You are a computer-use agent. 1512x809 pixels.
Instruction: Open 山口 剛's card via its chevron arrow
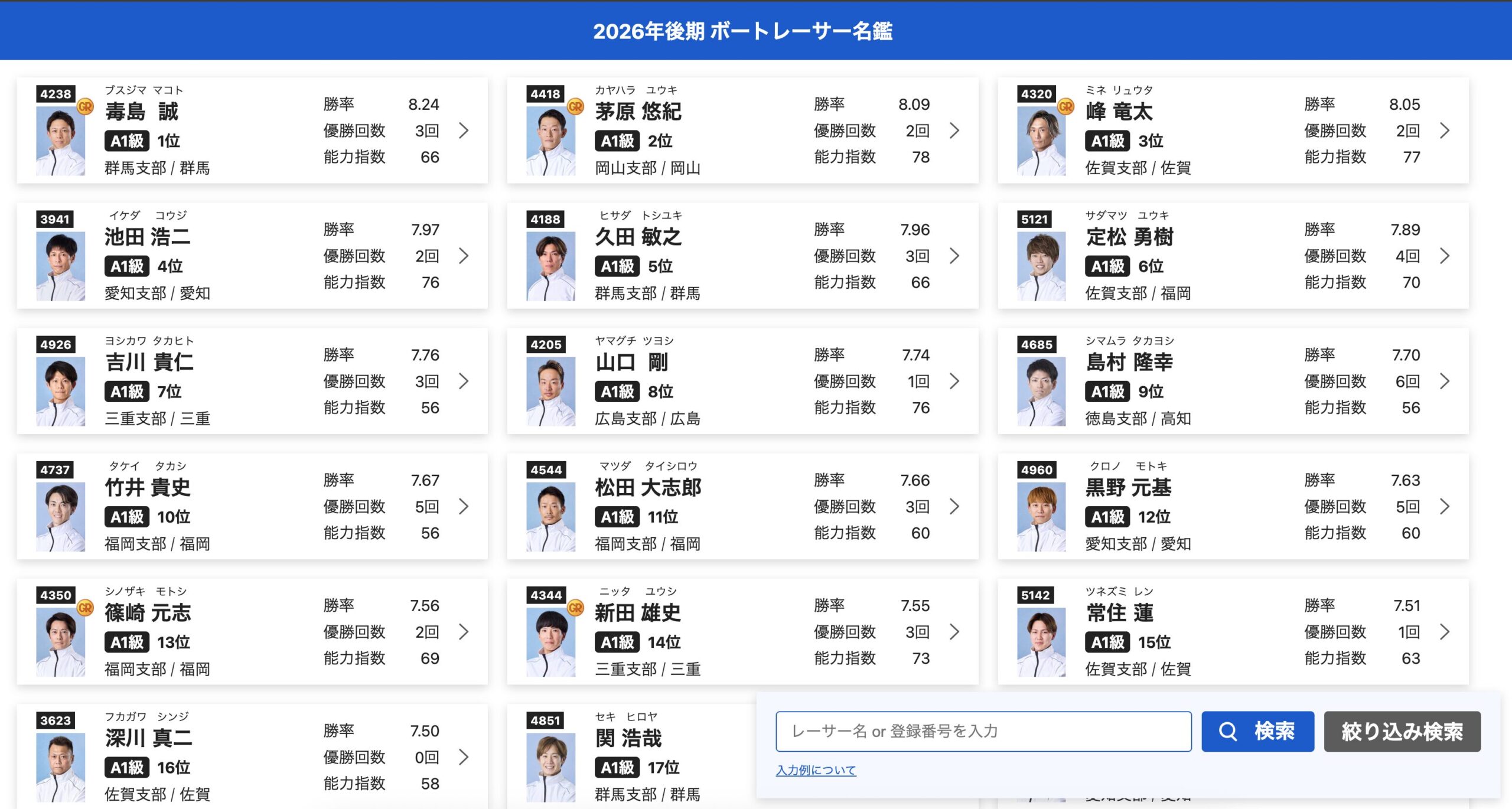point(954,381)
